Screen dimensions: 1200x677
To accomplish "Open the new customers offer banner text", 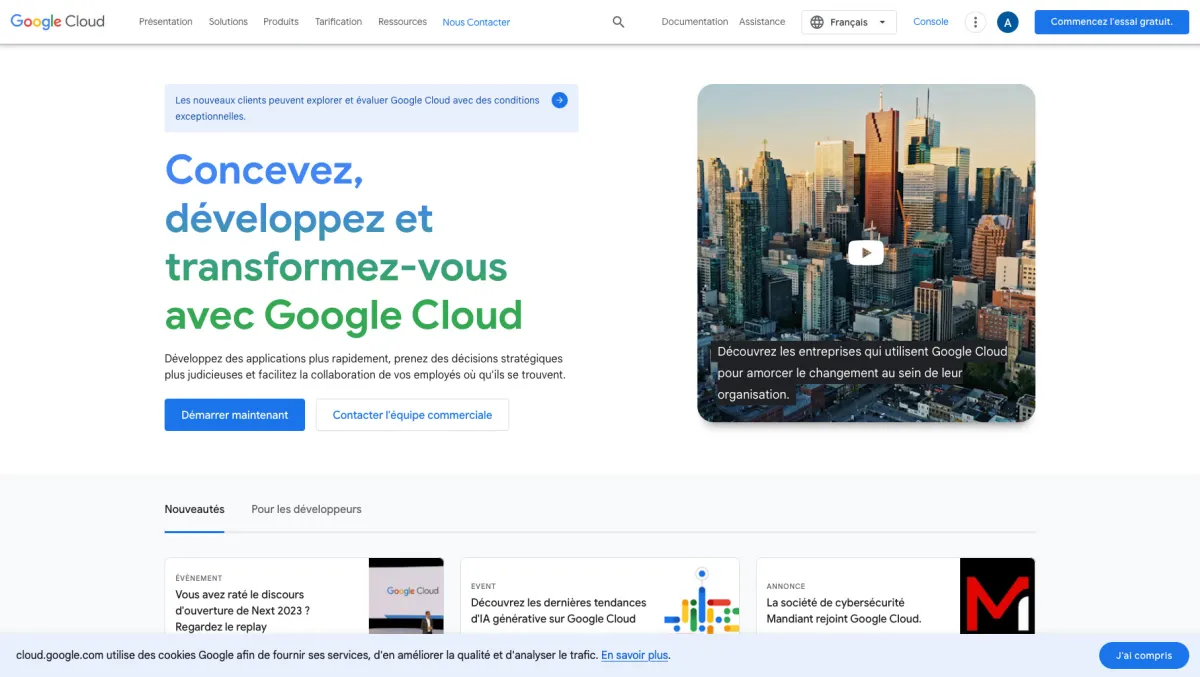I will tap(357, 108).
